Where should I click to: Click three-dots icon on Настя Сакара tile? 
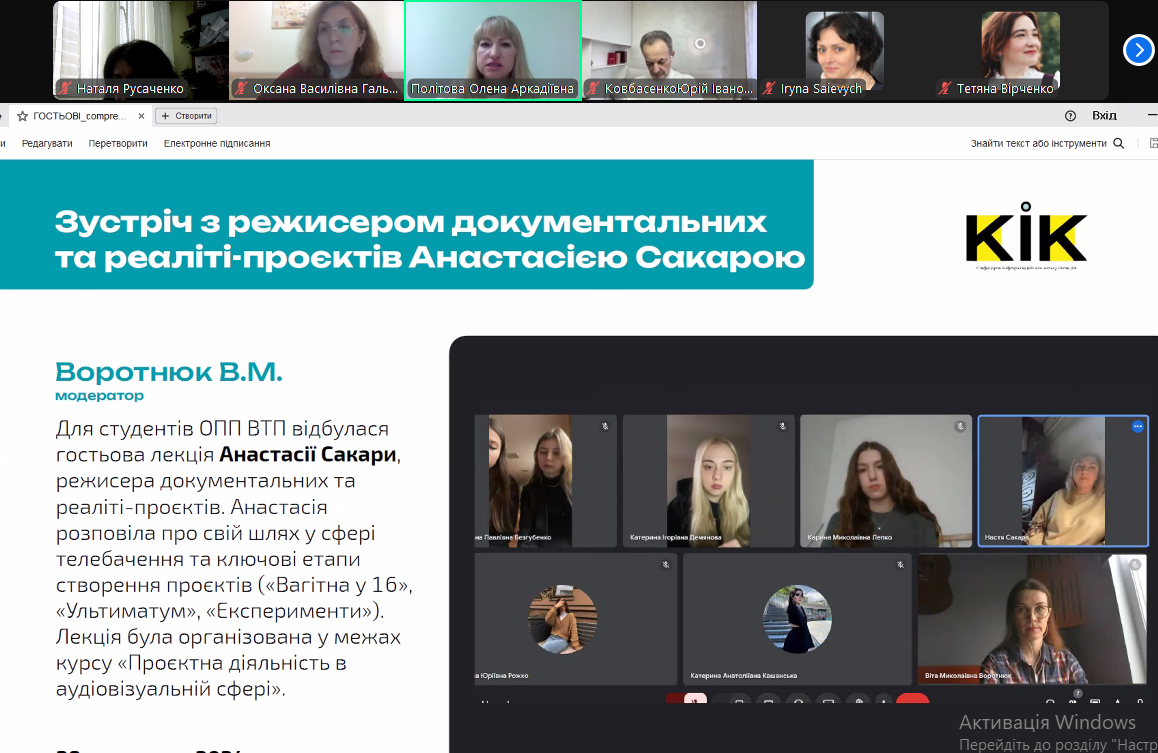[x=1137, y=427]
